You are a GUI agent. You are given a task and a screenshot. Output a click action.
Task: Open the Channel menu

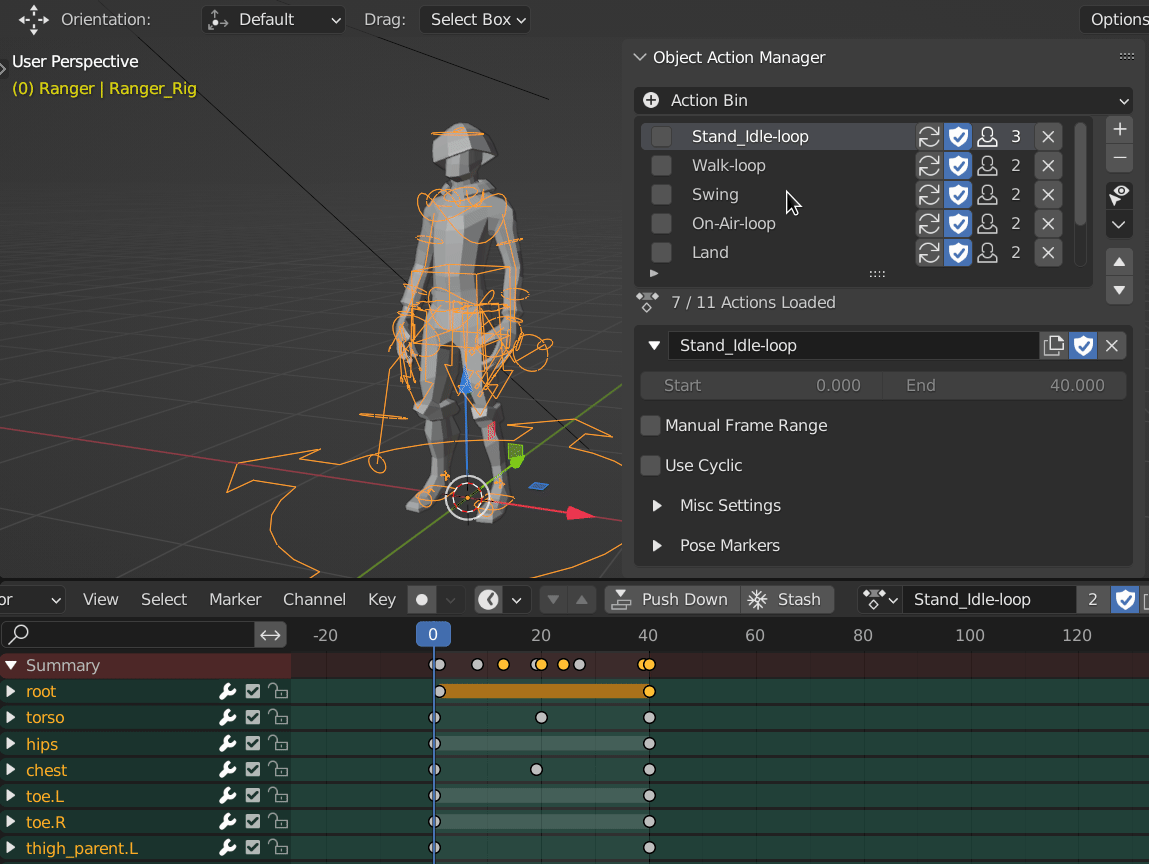tap(314, 599)
